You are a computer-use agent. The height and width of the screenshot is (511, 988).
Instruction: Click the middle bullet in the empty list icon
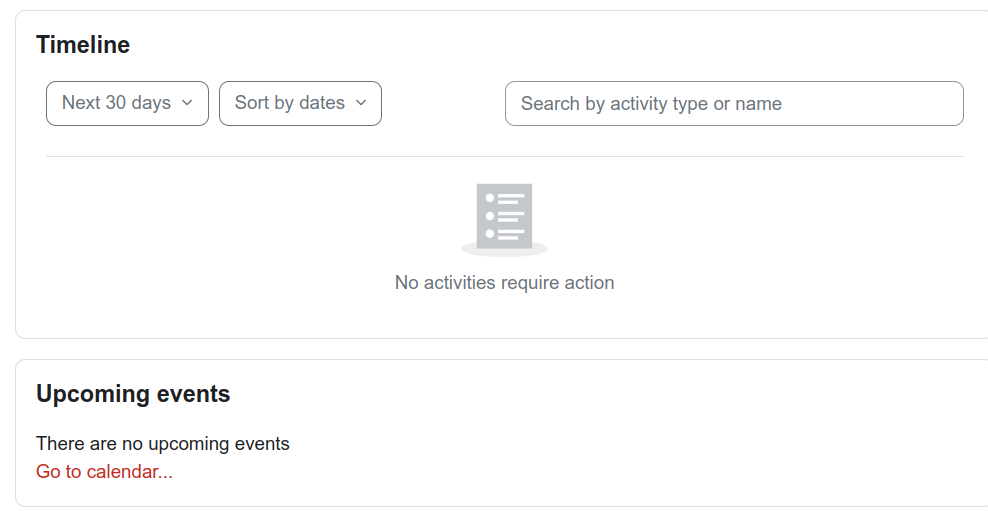click(490, 216)
